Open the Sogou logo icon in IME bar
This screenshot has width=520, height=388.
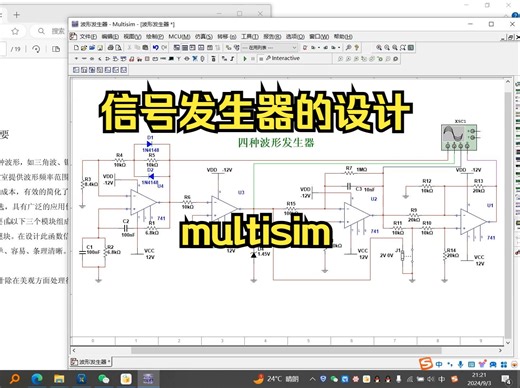click(x=426, y=364)
